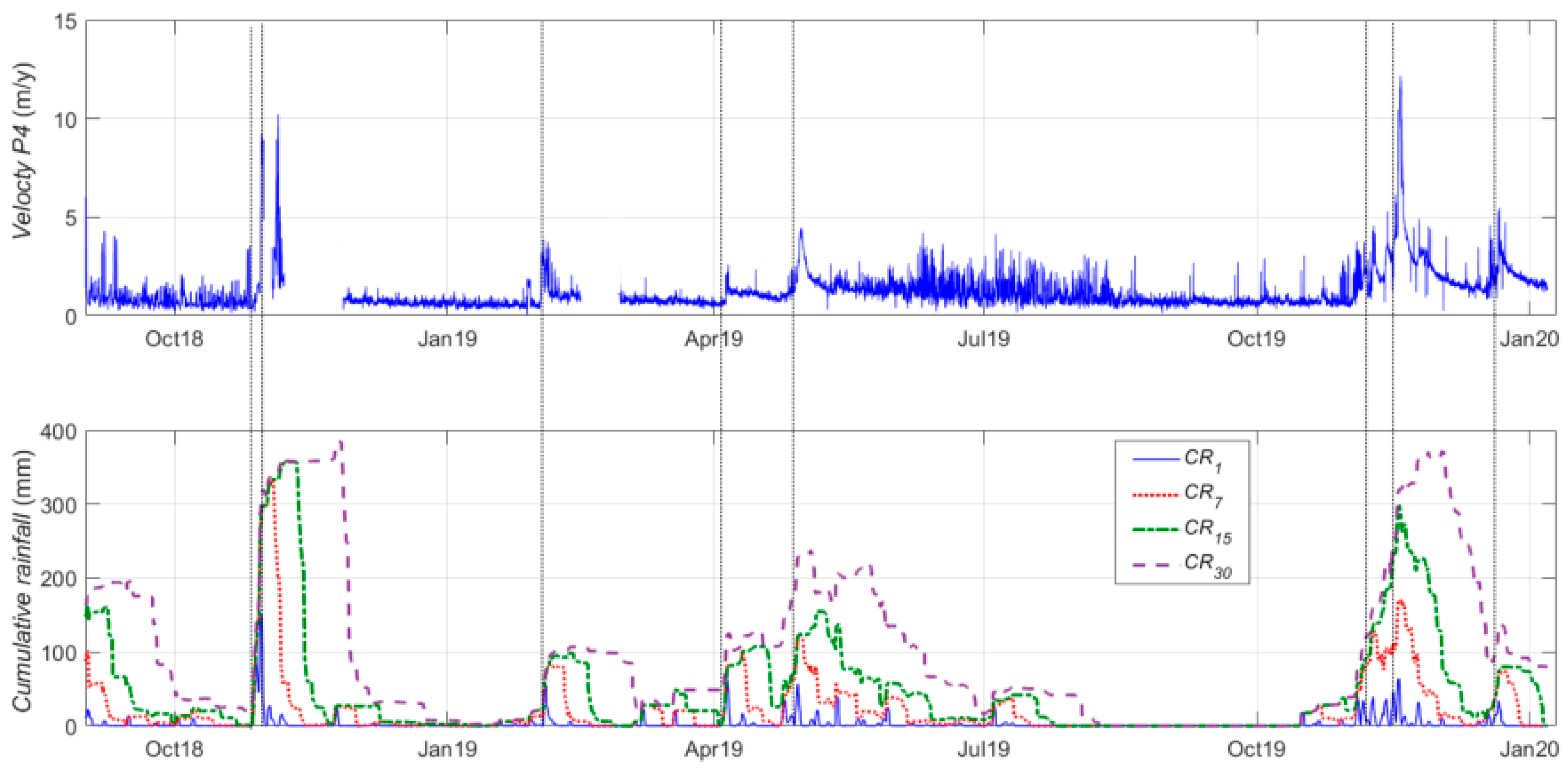Click the Oct19 tick label on upper plot
Screen dimensions: 1568x768
(1256, 339)
